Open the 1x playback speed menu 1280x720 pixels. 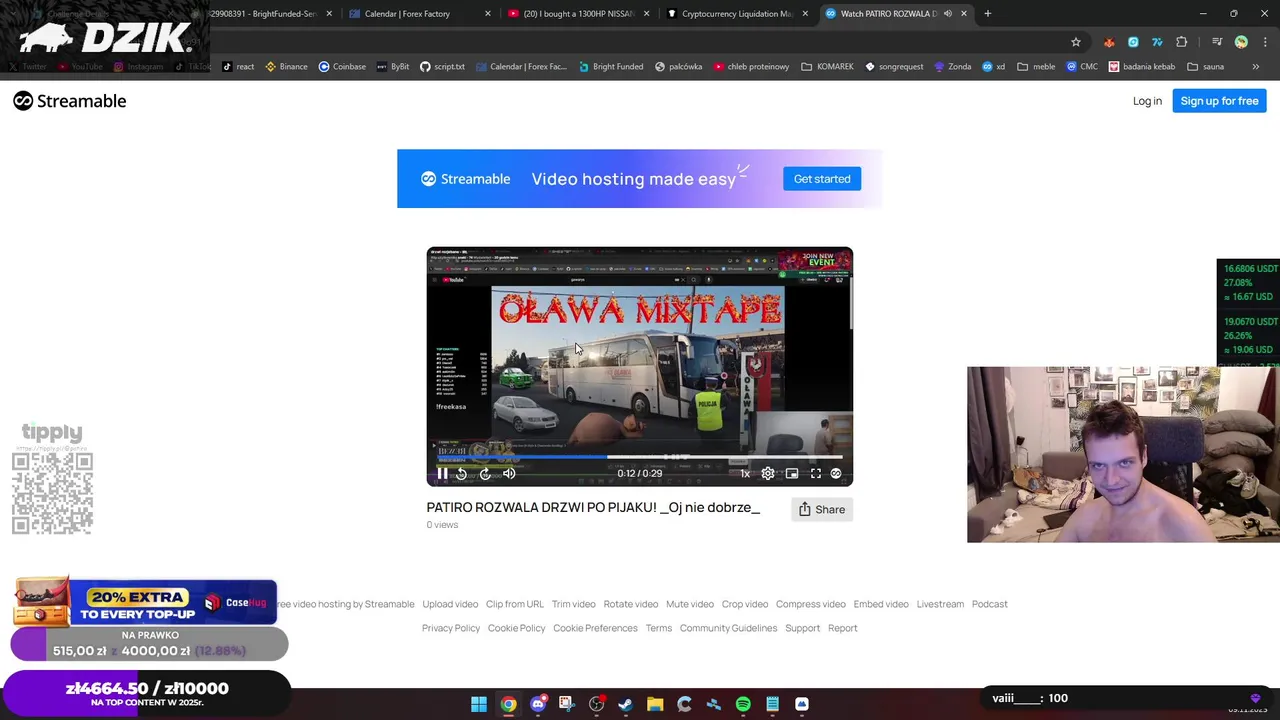coord(744,474)
